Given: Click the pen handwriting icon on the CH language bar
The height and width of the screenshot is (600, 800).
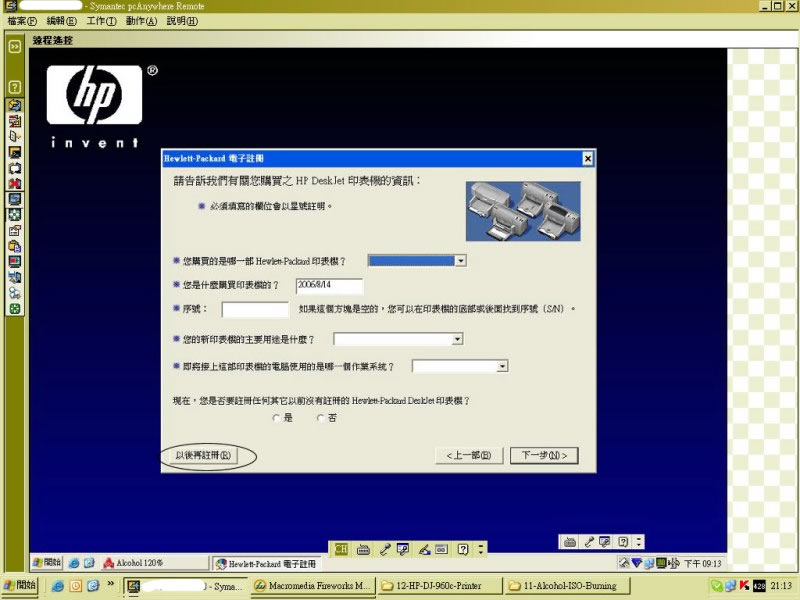Looking at the screenshot, I should click(424, 549).
